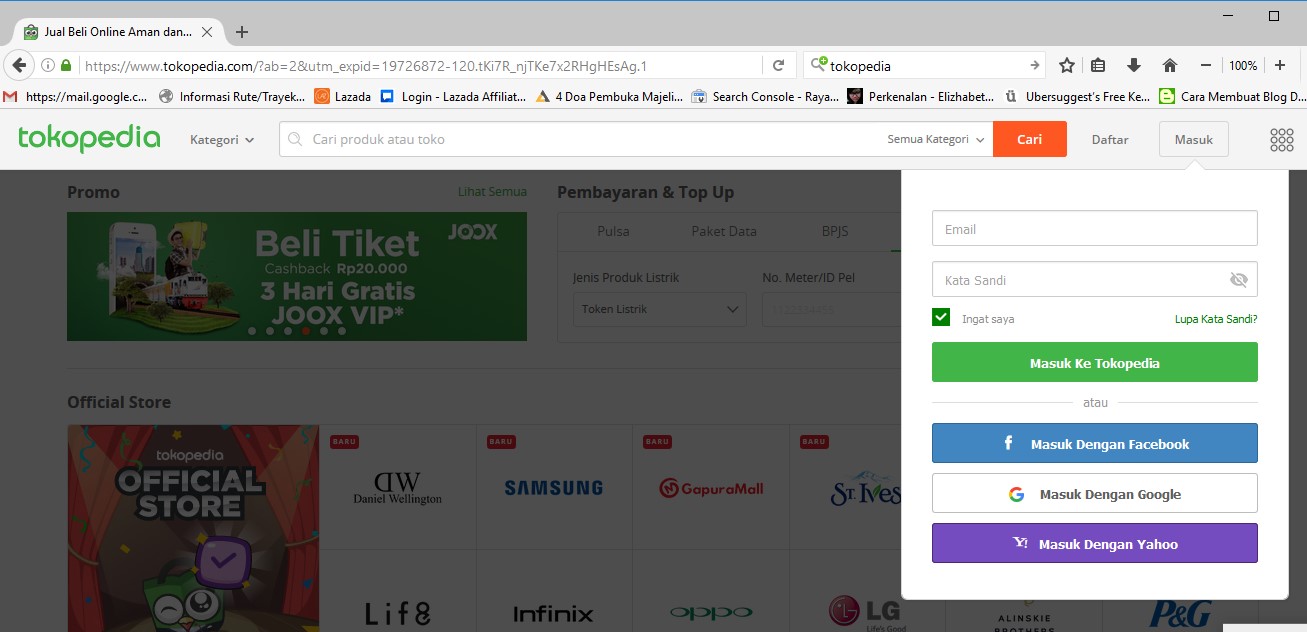Open the Search Console bookmark
1307x632 pixels.
(765, 97)
